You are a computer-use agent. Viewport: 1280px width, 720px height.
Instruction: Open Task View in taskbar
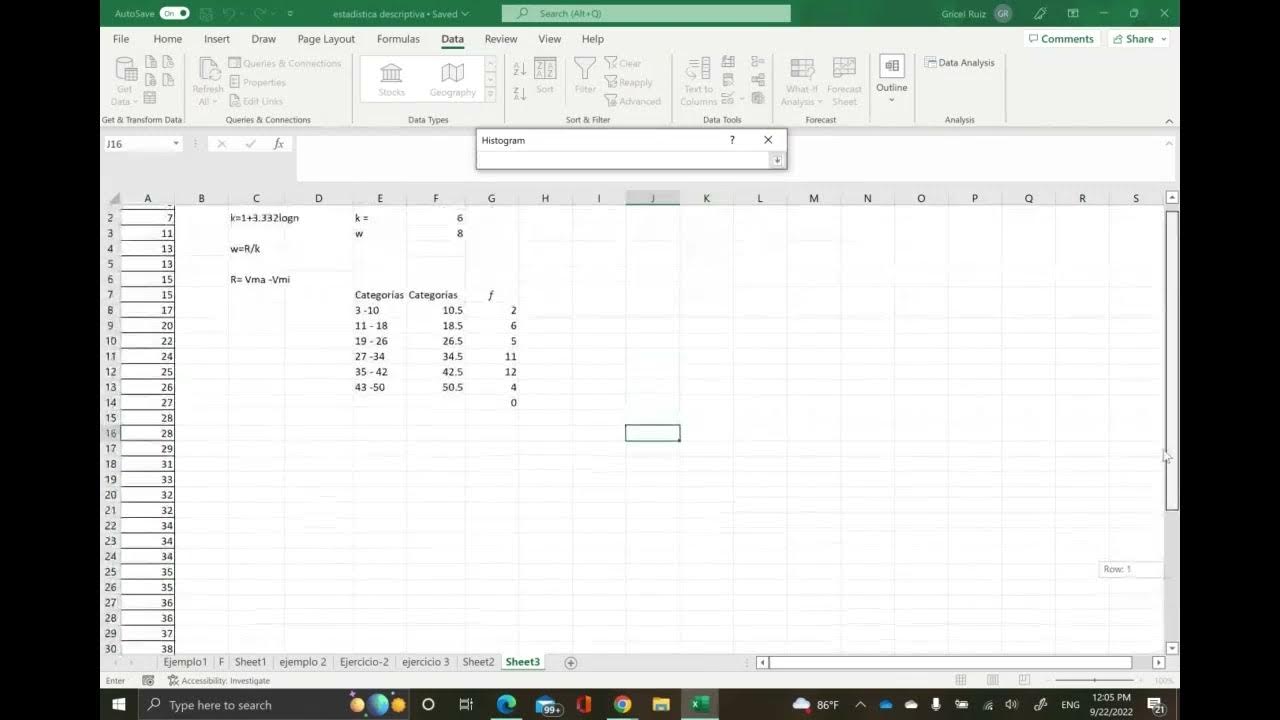tap(466, 704)
